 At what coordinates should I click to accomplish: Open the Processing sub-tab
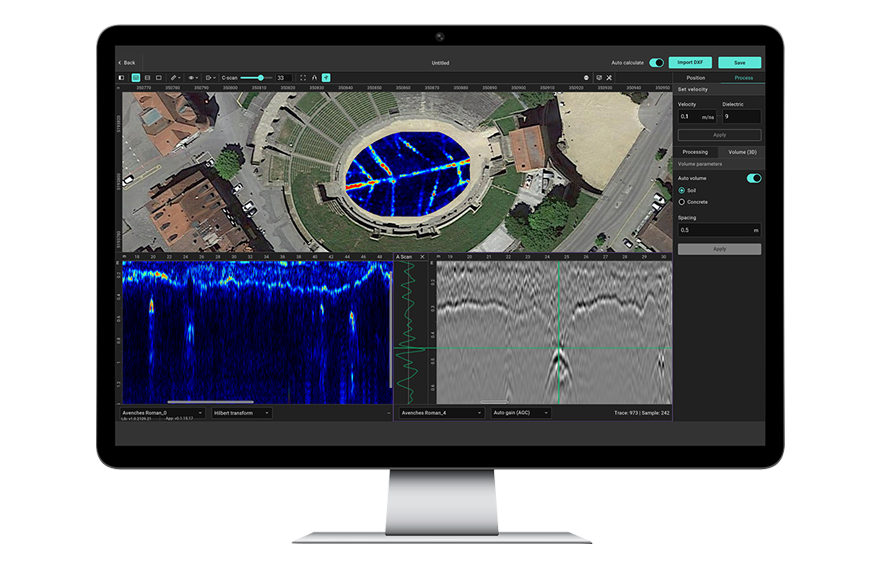[695, 152]
